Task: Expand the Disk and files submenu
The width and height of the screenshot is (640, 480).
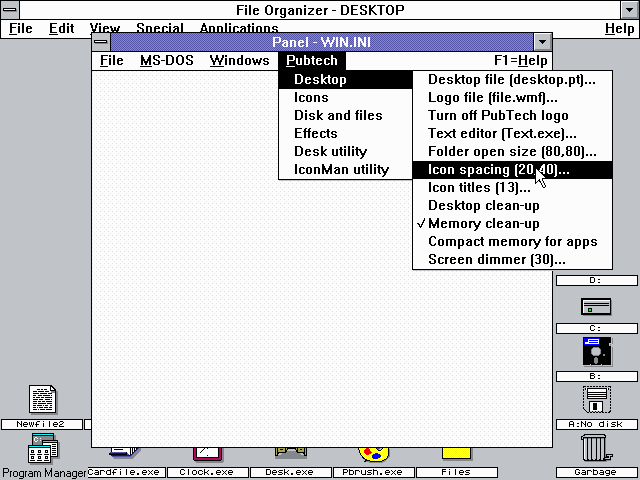Action: pyautogui.click(x=345, y=116)
